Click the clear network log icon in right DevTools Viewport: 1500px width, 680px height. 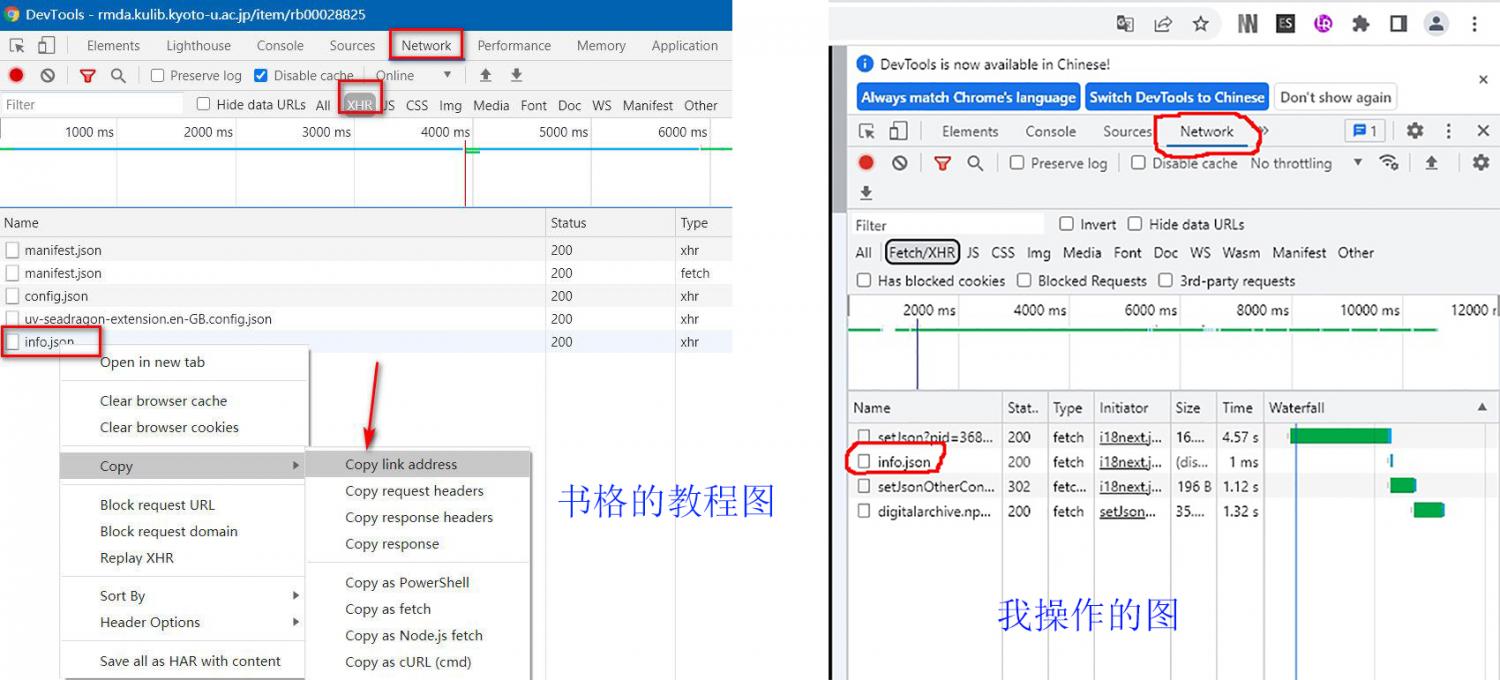pyautogui.click(x=900, y=163)
